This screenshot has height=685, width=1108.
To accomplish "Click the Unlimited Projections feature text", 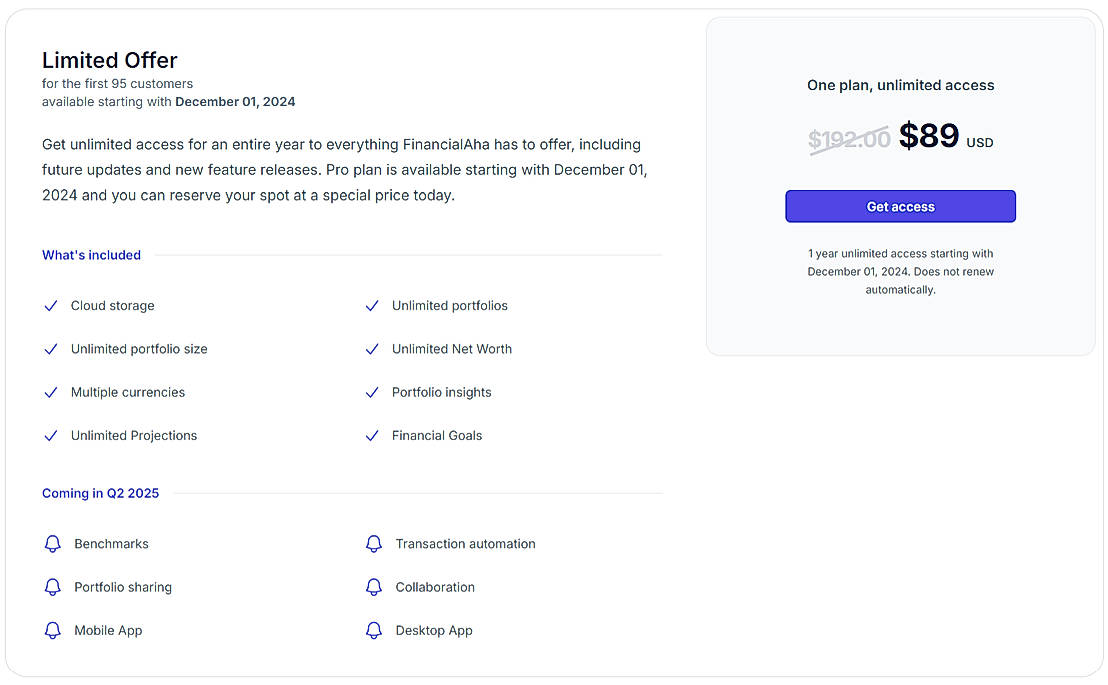I will click(x=134, y=435).
